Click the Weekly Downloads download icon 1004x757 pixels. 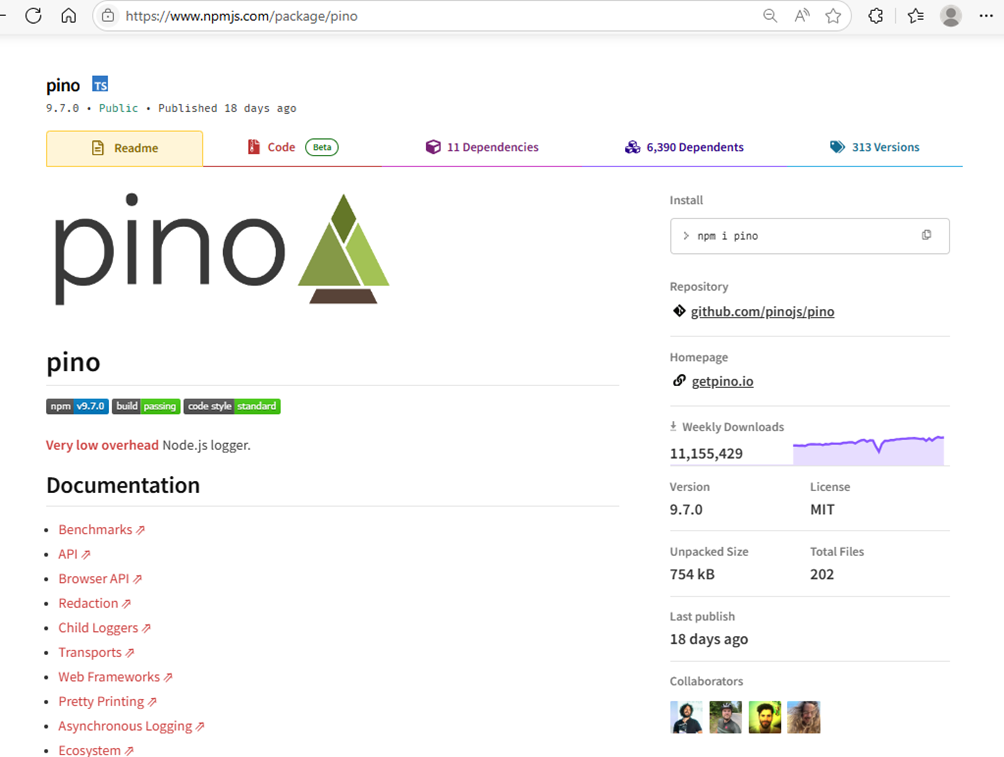pyautogui.click(x=673, y=426)
